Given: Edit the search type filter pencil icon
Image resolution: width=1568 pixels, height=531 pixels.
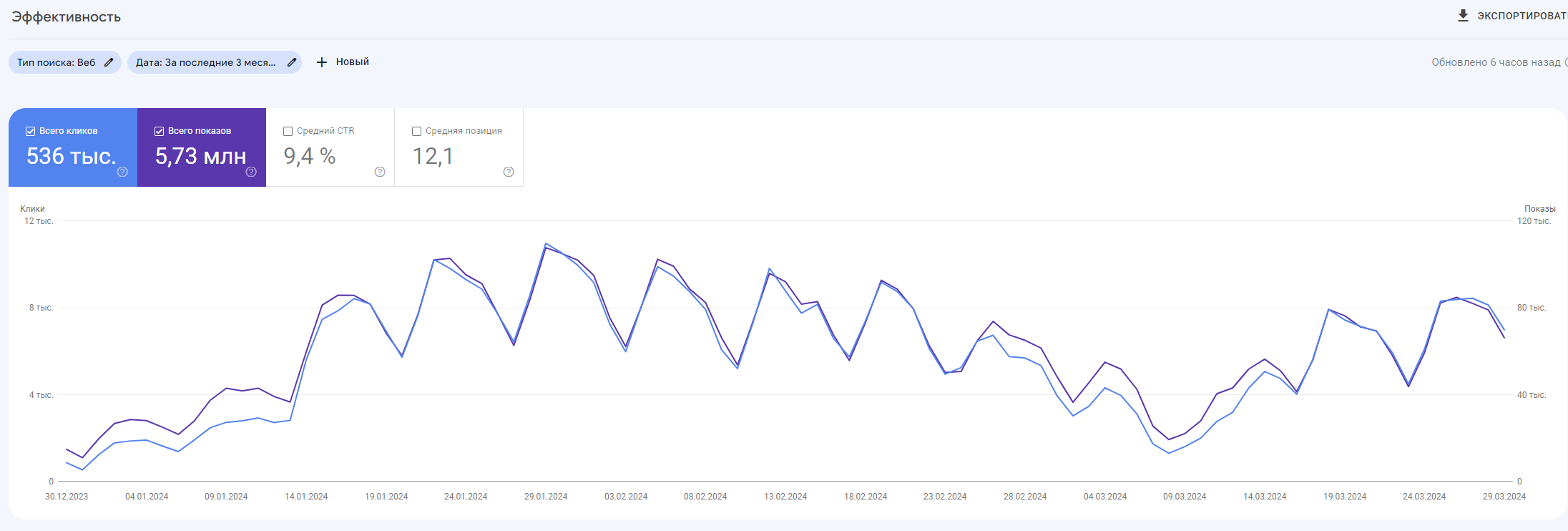Looking at the screenshot, I should (x=109, y=62).
